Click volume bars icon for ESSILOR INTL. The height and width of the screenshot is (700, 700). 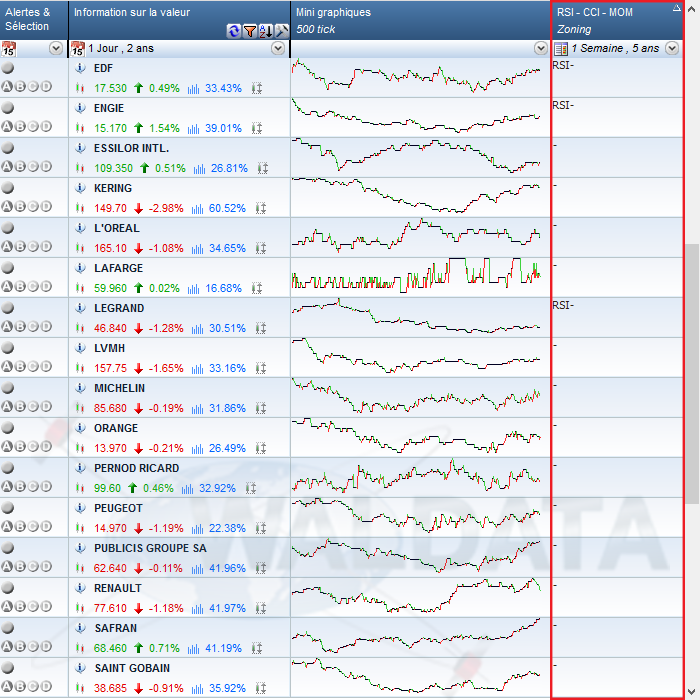pos(199,168)
